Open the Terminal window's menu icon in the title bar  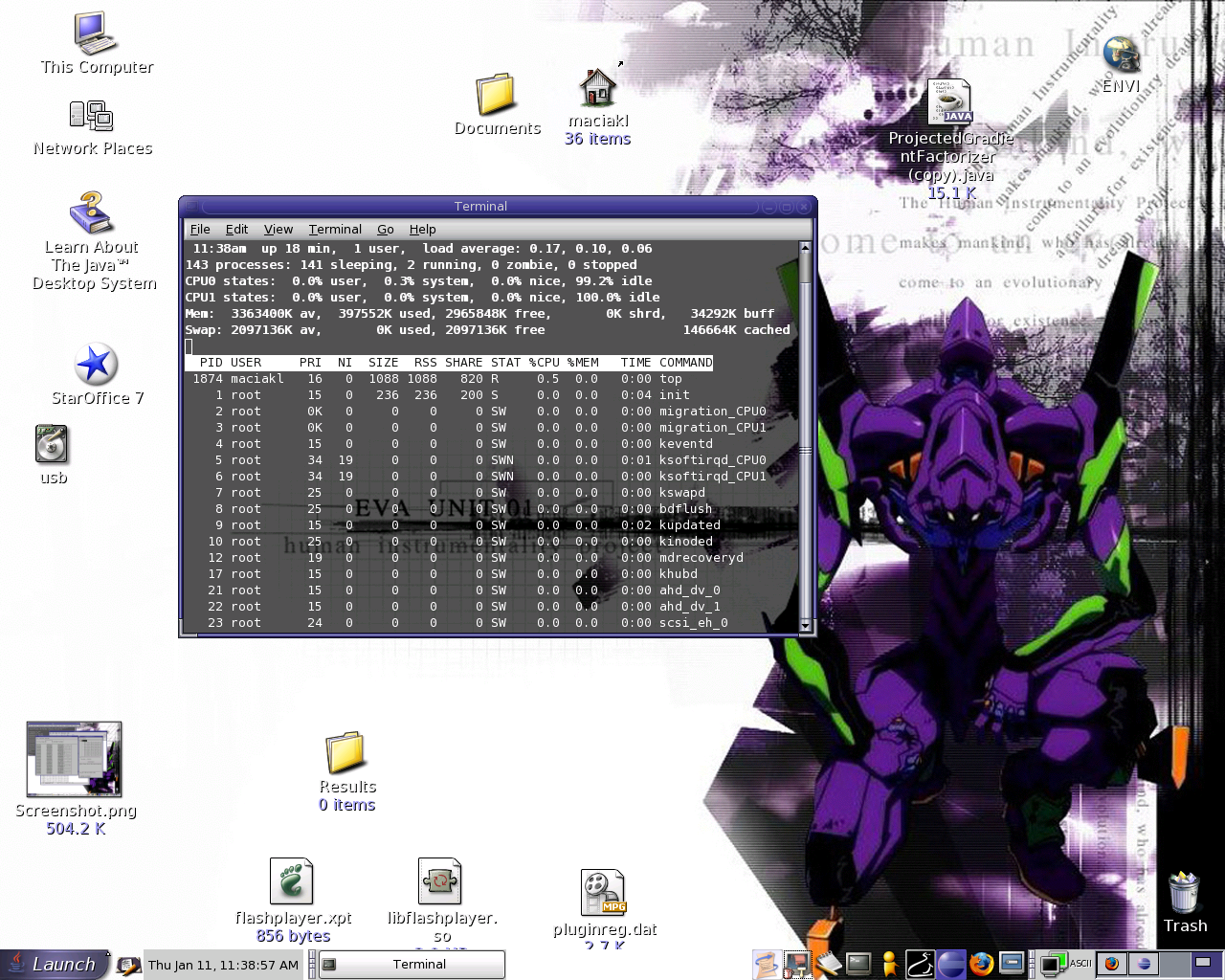click(x=191, y=206)
